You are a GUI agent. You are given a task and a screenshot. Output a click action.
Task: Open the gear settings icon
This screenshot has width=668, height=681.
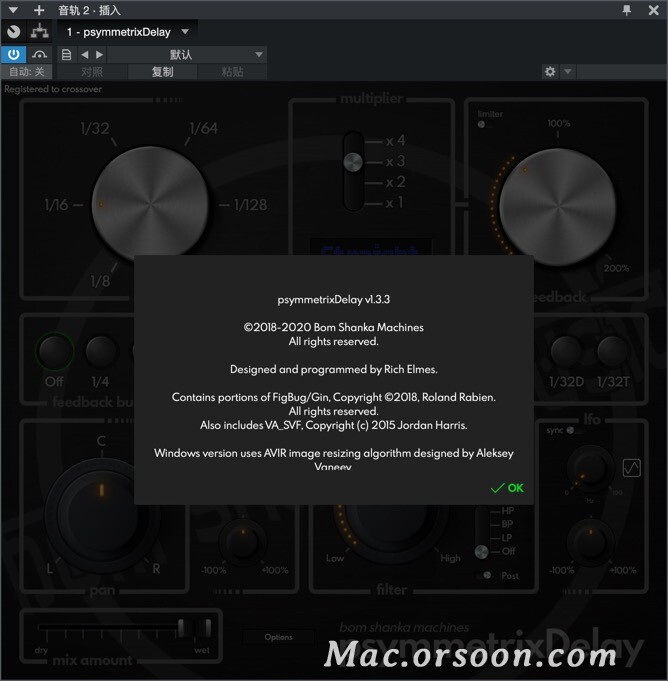550,72
